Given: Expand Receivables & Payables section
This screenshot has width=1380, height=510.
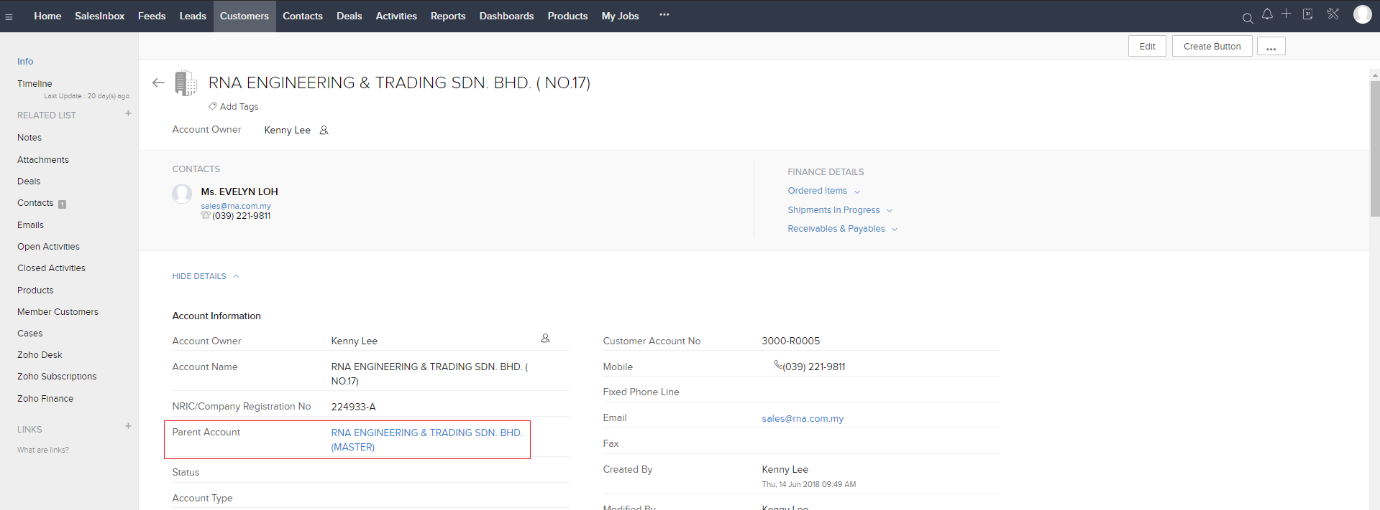Looking at the screenshot, I should tap(842, 229).
